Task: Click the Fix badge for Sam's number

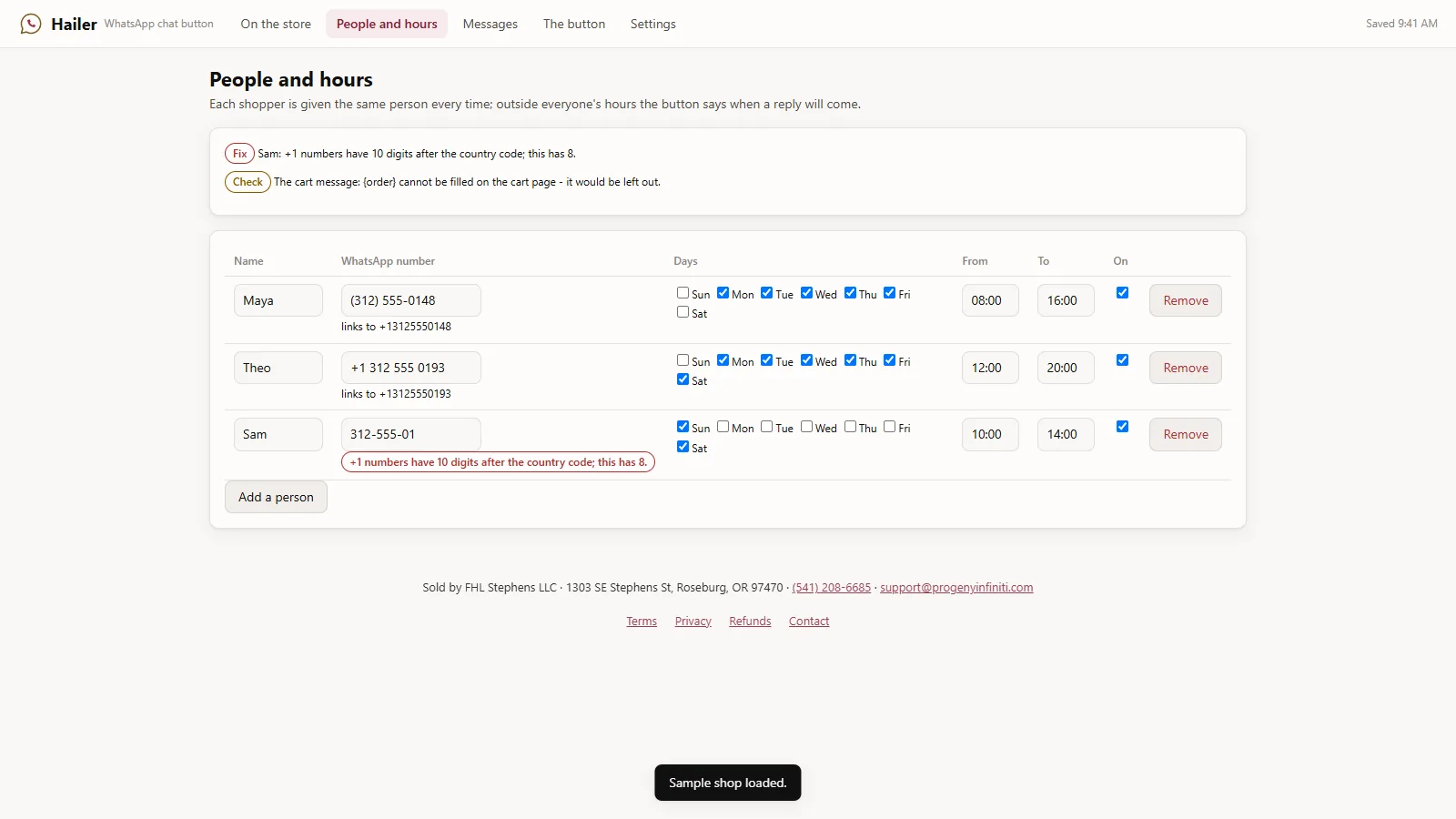Action: tap(239, 154)
